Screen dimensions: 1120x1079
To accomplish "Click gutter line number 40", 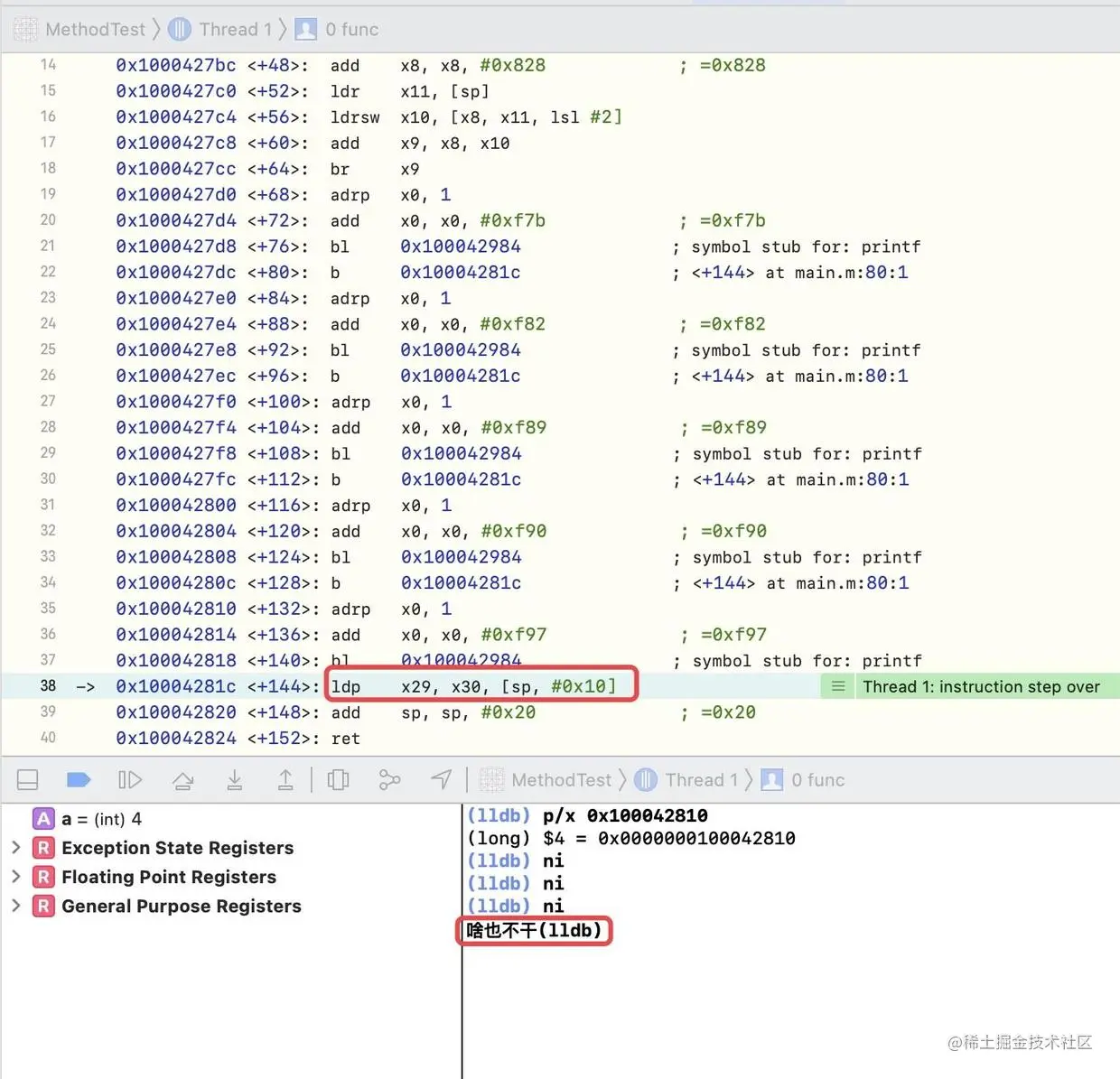I will tap(48, 738).
